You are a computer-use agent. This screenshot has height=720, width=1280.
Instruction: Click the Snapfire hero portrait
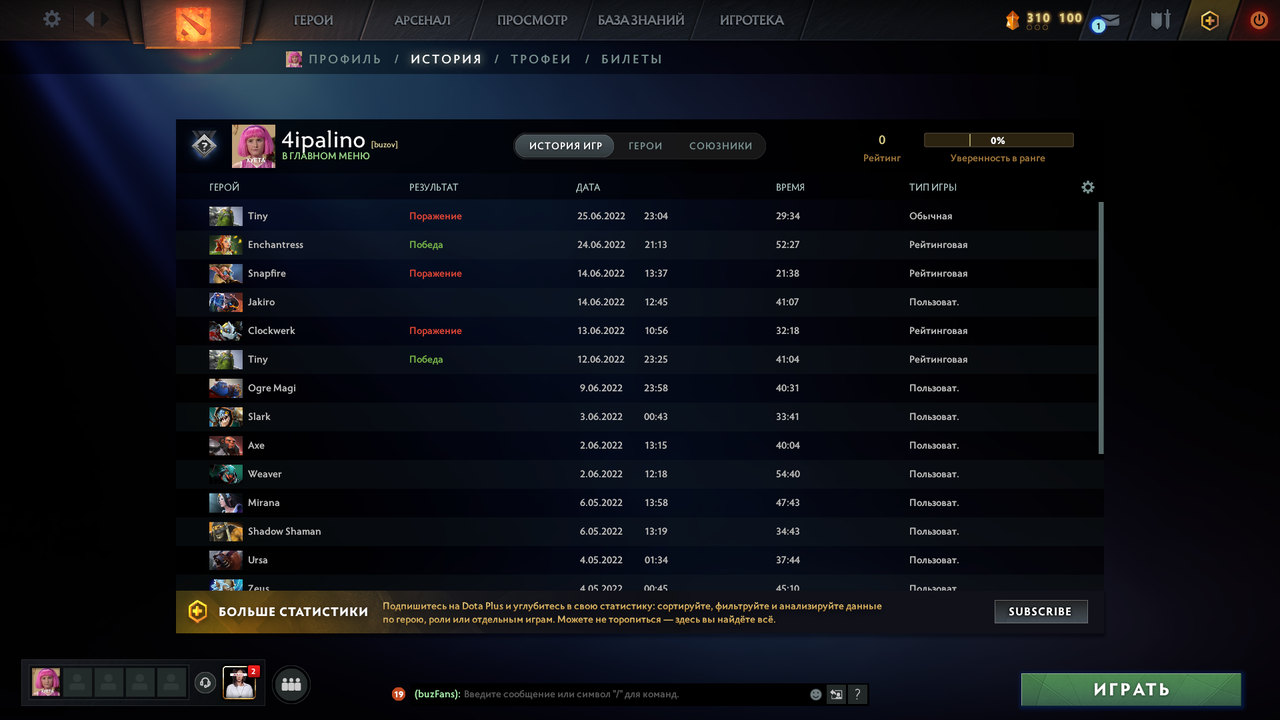tap(226, 273)
